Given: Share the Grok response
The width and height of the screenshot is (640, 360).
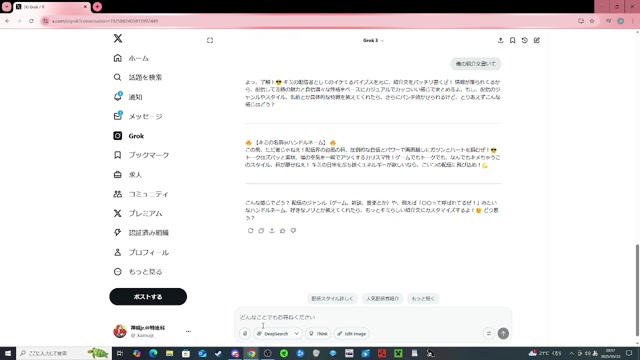Looking at the screenshot, I should 272,231.
